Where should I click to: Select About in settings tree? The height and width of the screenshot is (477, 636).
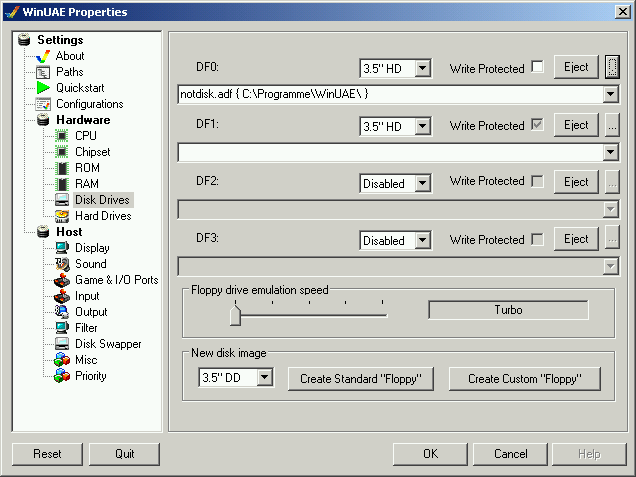tap(70, 56)
